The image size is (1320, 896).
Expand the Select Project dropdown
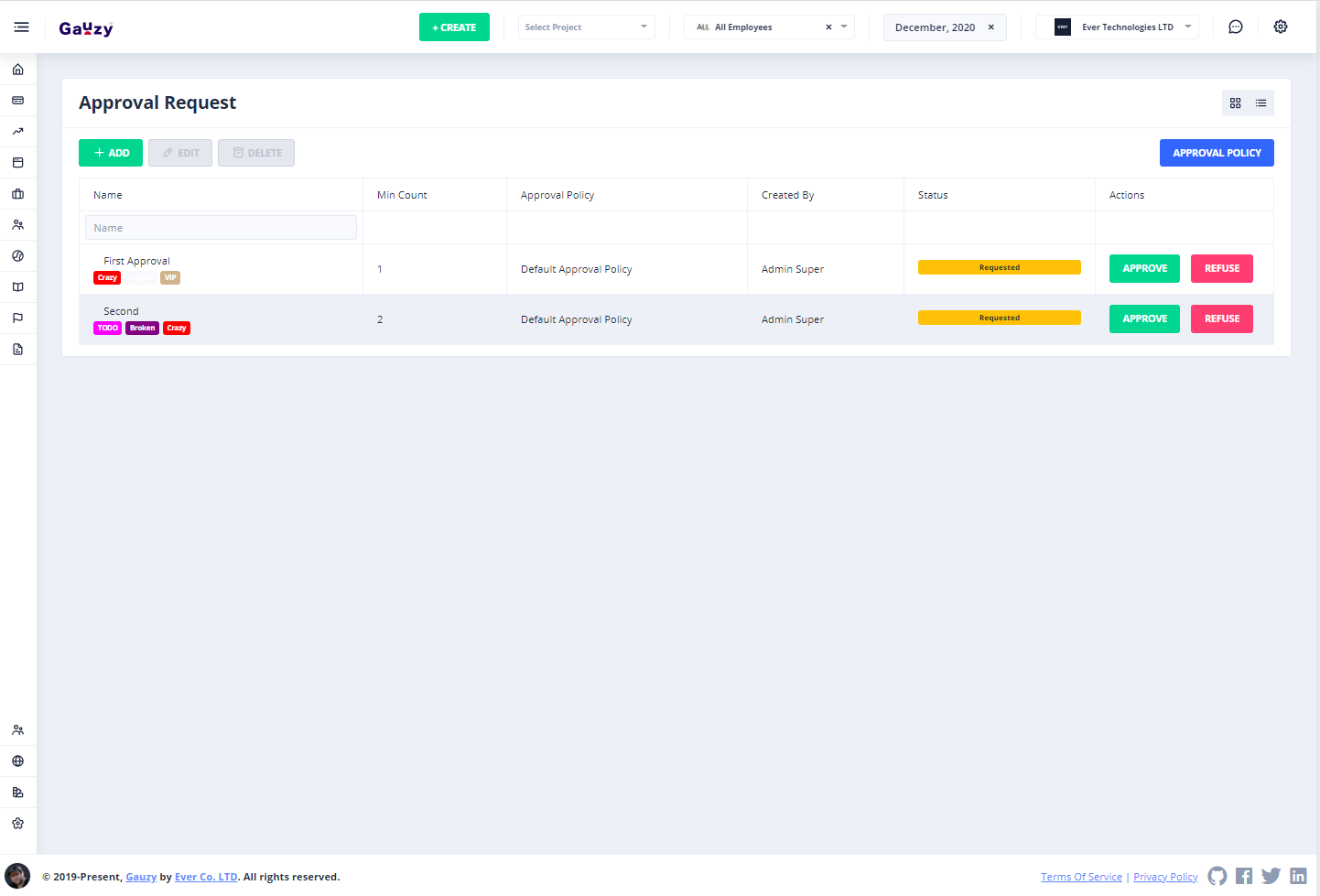[x=586, y=27]
